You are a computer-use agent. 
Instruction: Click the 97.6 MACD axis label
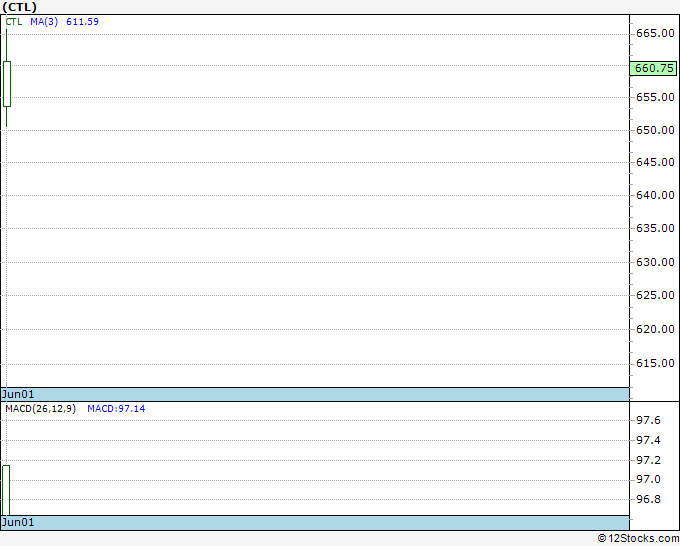coord(648,420)
